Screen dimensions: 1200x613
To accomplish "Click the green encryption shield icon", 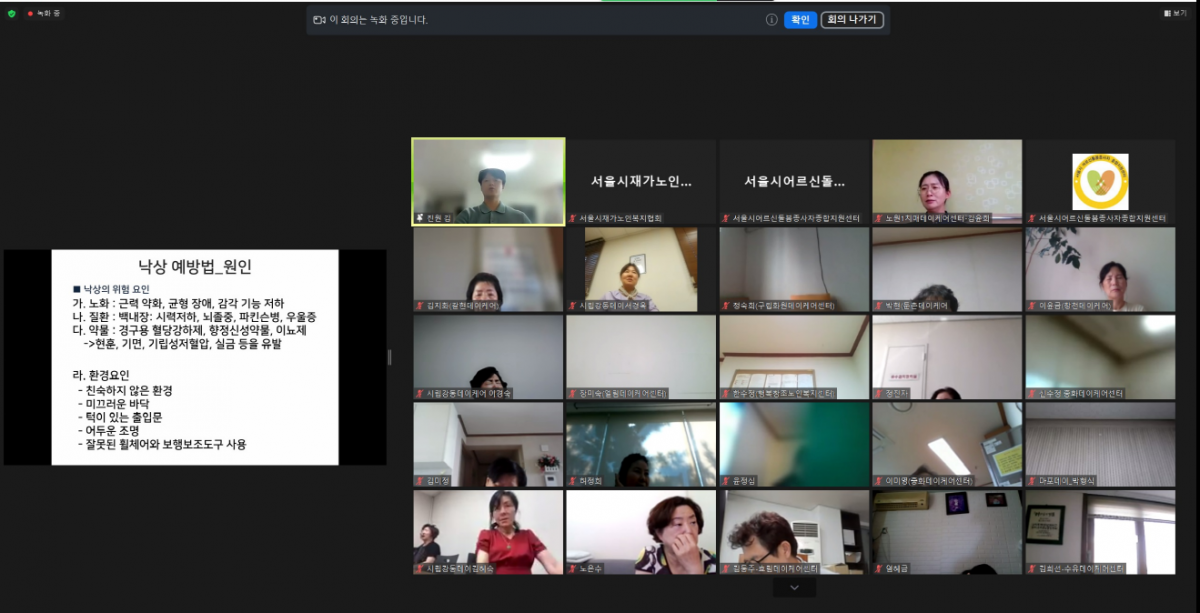I will click(x=12, y=13).
